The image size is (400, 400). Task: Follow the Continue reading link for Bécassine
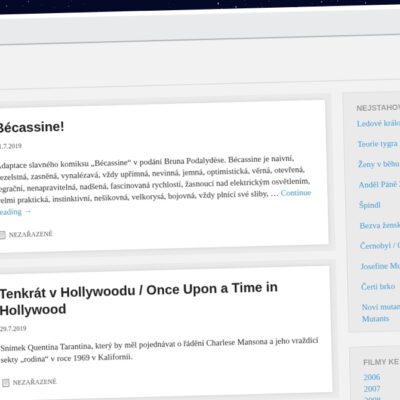pyautogui.click(x=296, y=193)
